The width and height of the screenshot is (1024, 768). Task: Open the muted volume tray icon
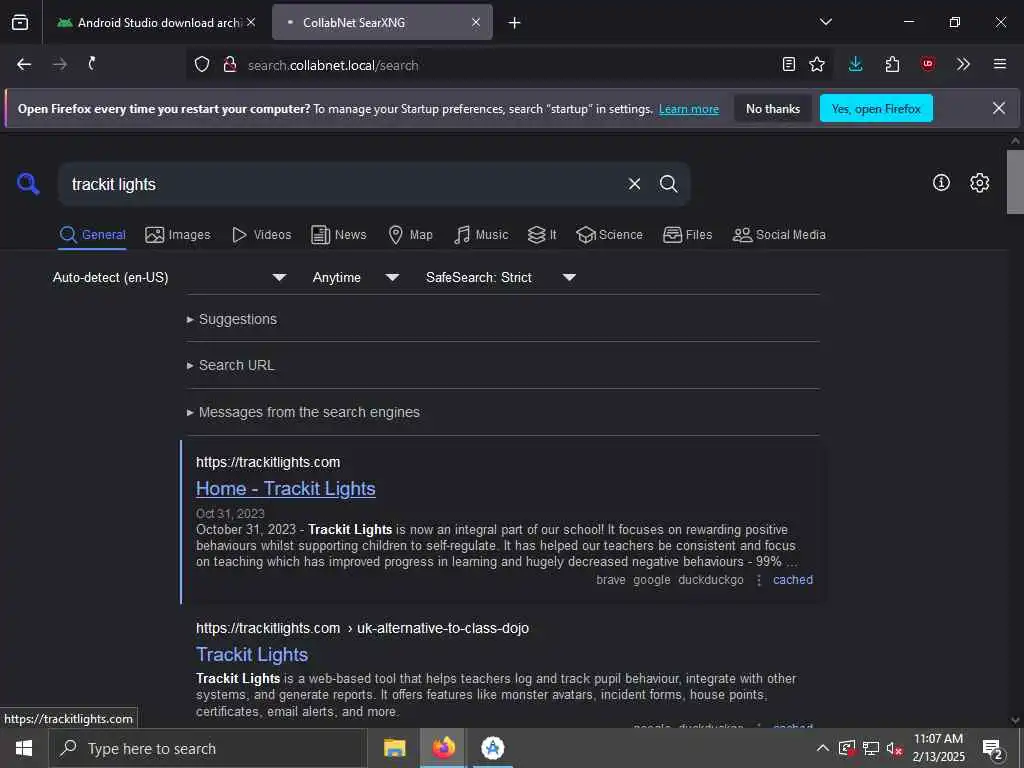pyautogui.click(x=895, y=748)
